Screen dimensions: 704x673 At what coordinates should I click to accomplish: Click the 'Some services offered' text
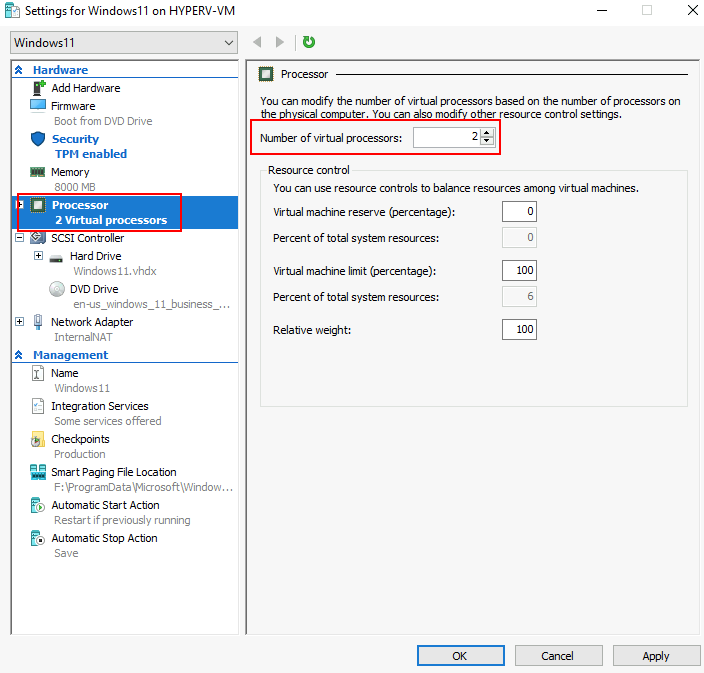coord(108,421)
